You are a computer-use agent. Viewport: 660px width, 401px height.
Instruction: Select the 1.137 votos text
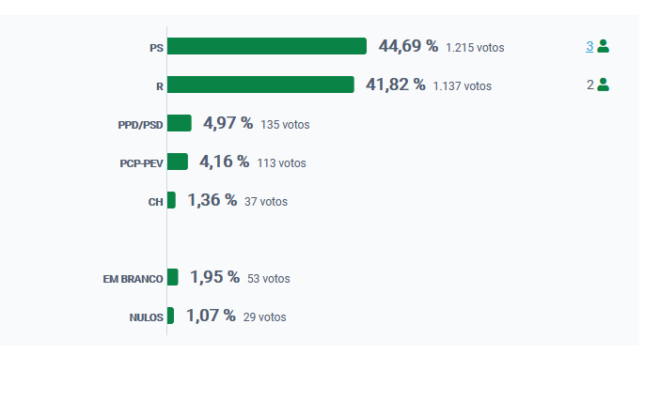(462, 86)
